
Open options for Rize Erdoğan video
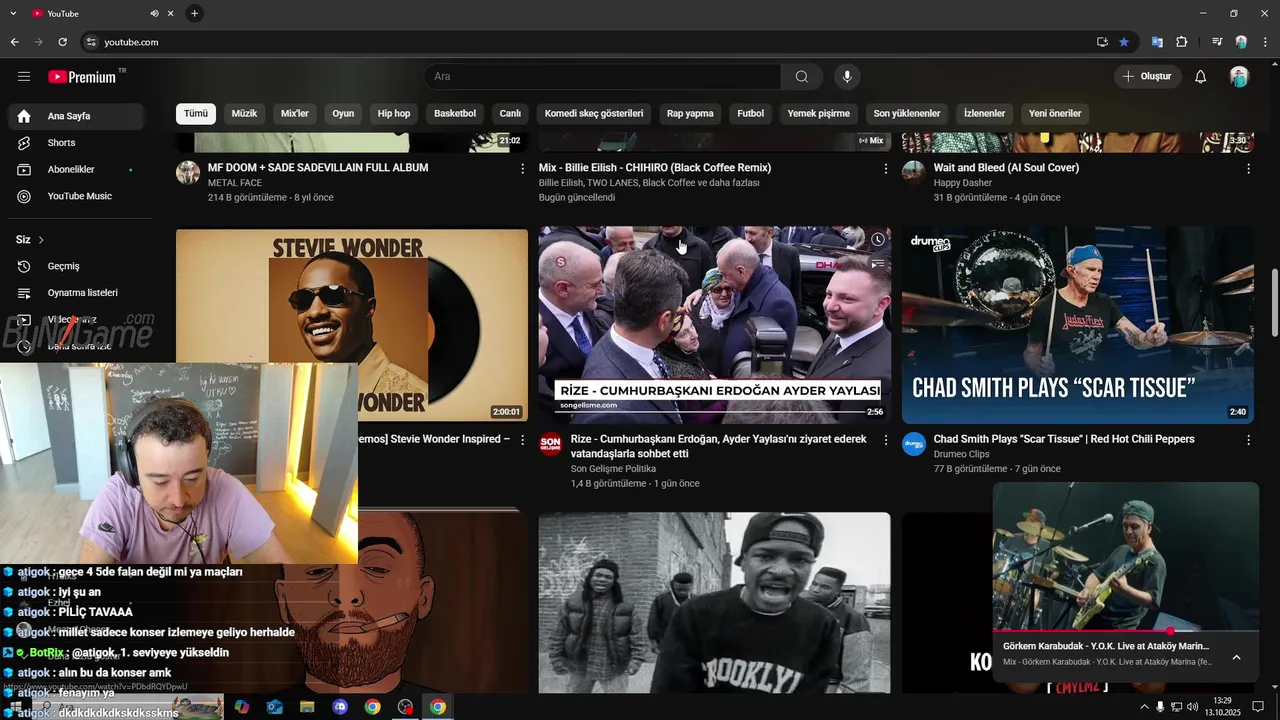click(x=885, y=440)
